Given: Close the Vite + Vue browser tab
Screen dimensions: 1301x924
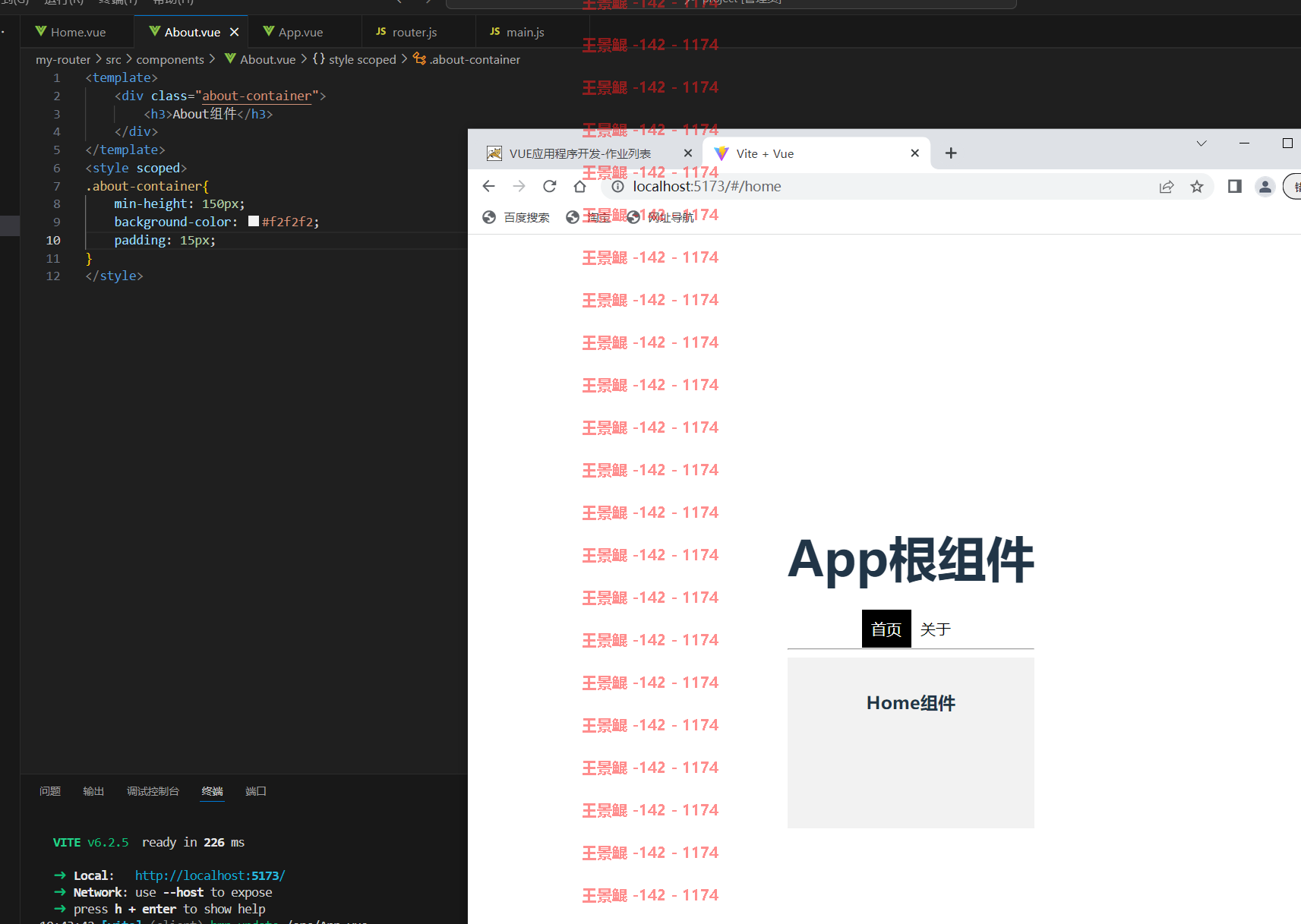Looking at the screenshot, I should (915, 153).
